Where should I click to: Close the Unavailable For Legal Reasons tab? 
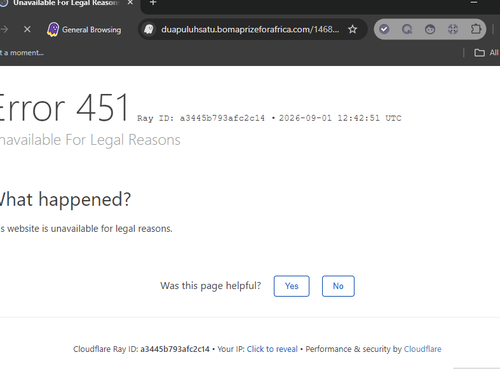tap(130, 3)
